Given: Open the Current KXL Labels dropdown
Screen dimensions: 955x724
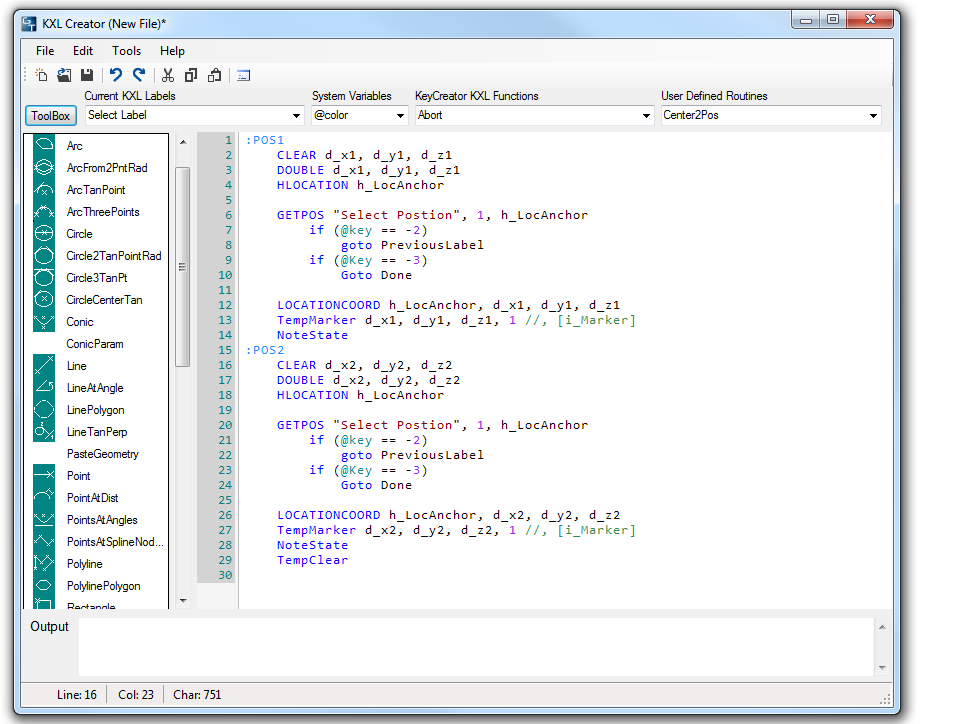Looking at the screenshot, I should tap(296, 116).
